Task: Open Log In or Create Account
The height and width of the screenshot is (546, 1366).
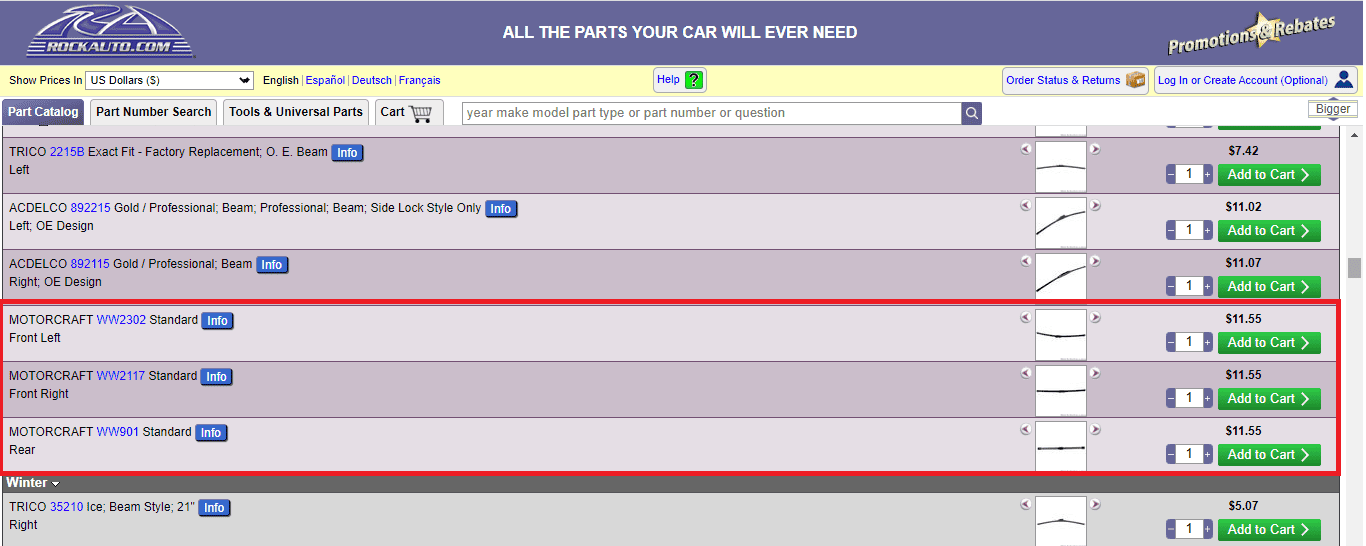Action: click(x=1255, y=80)
